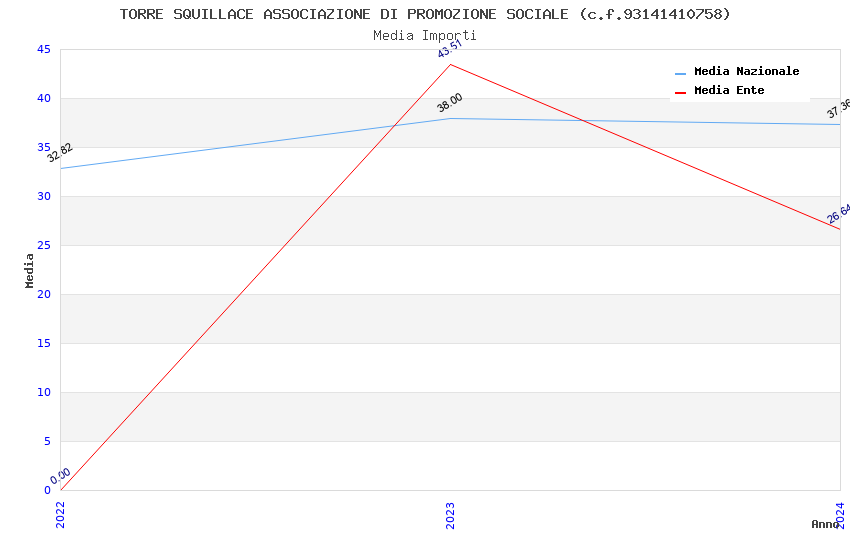Click the red line peak at 2023
Screen dimensions: 850x550
pyautogui.click(x=450, y=64)
